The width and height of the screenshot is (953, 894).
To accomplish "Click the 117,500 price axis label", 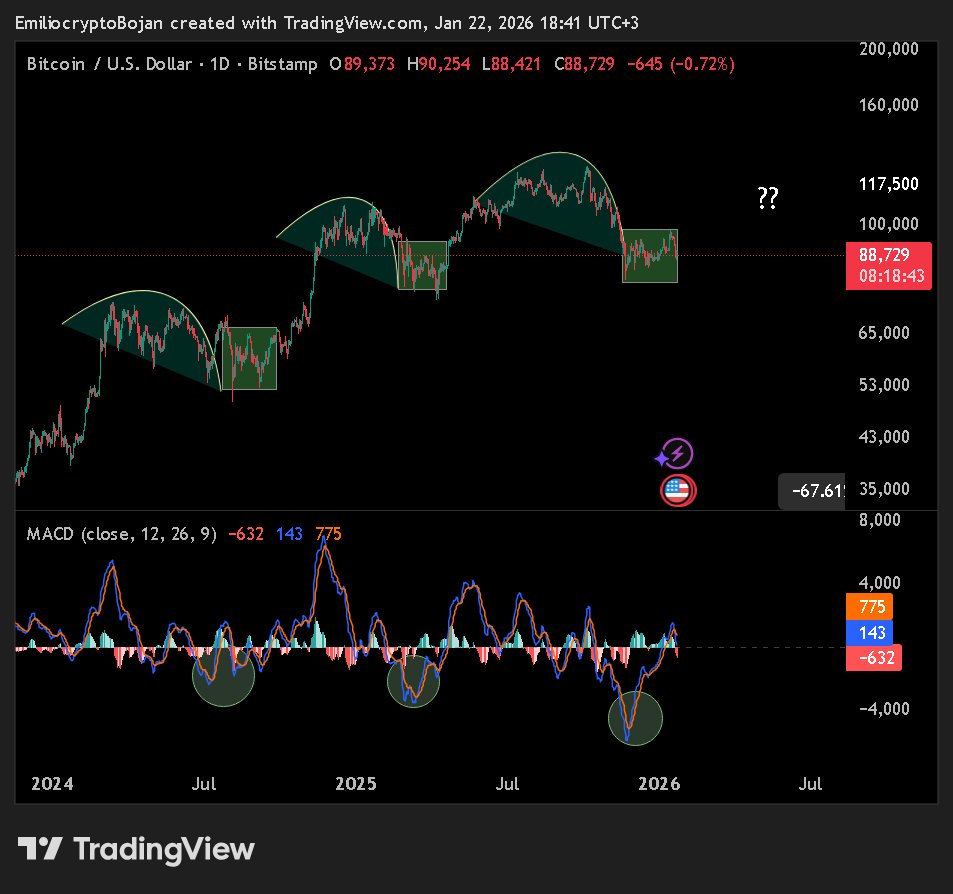I will coord(889,184).
